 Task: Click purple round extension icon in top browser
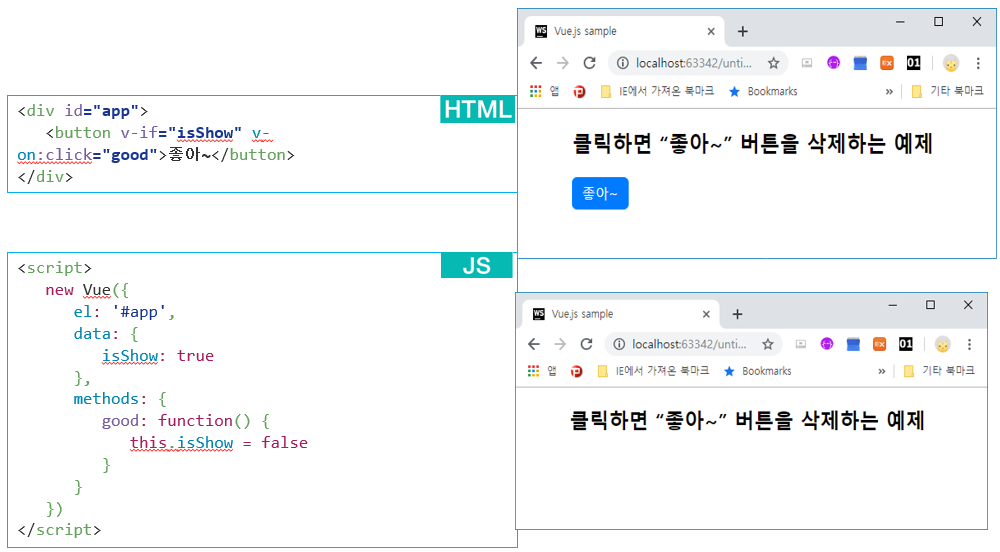[834, 62]
